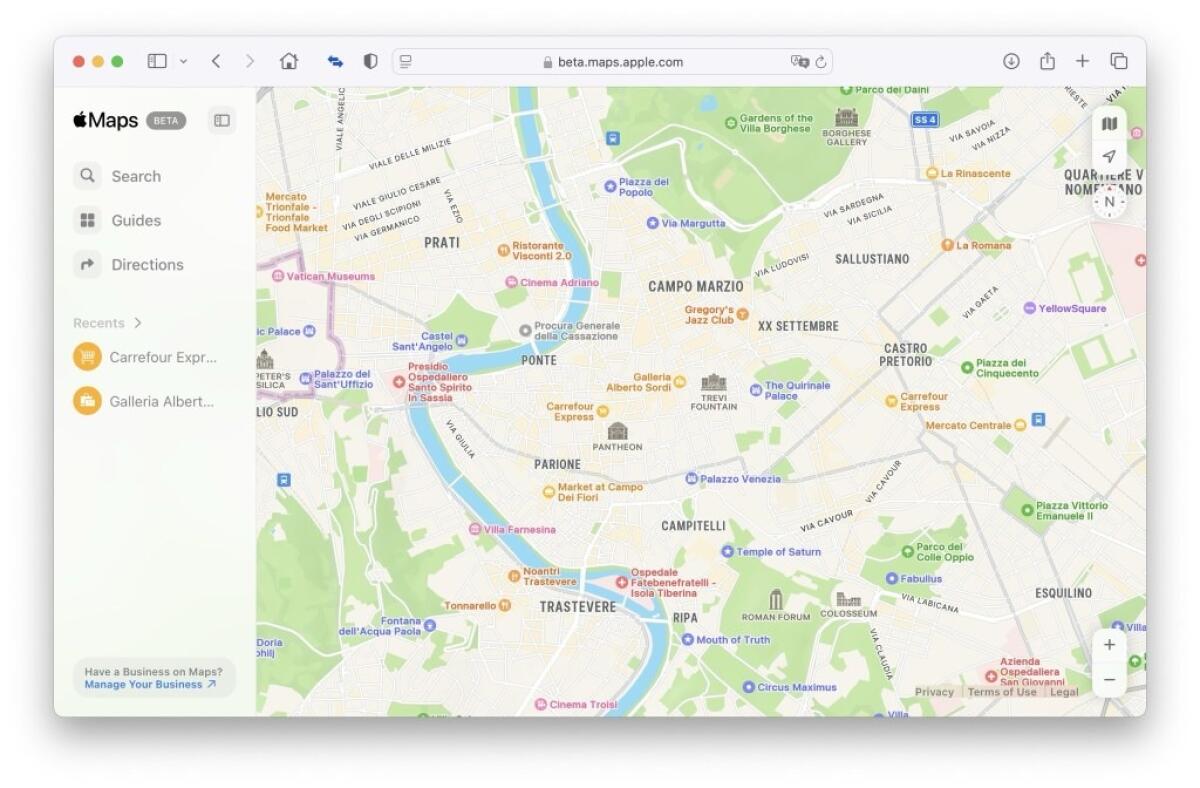The image size is (1200, 788).
Task: Expand the Recents list chevron
Action: pos(139,323)
